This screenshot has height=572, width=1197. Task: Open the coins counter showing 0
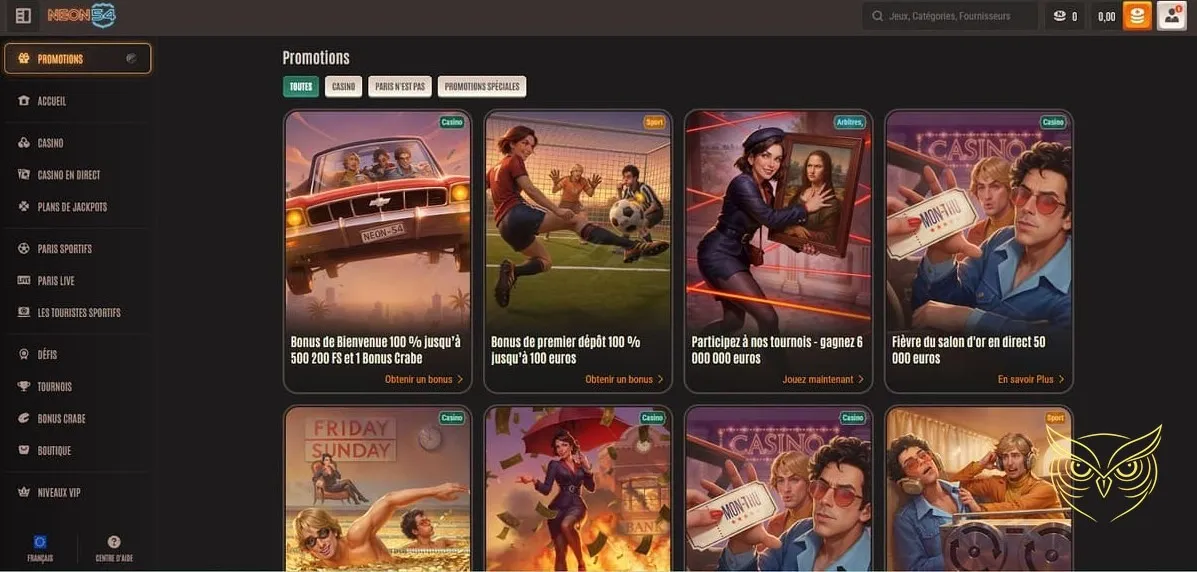click(x=1065, y=16)
